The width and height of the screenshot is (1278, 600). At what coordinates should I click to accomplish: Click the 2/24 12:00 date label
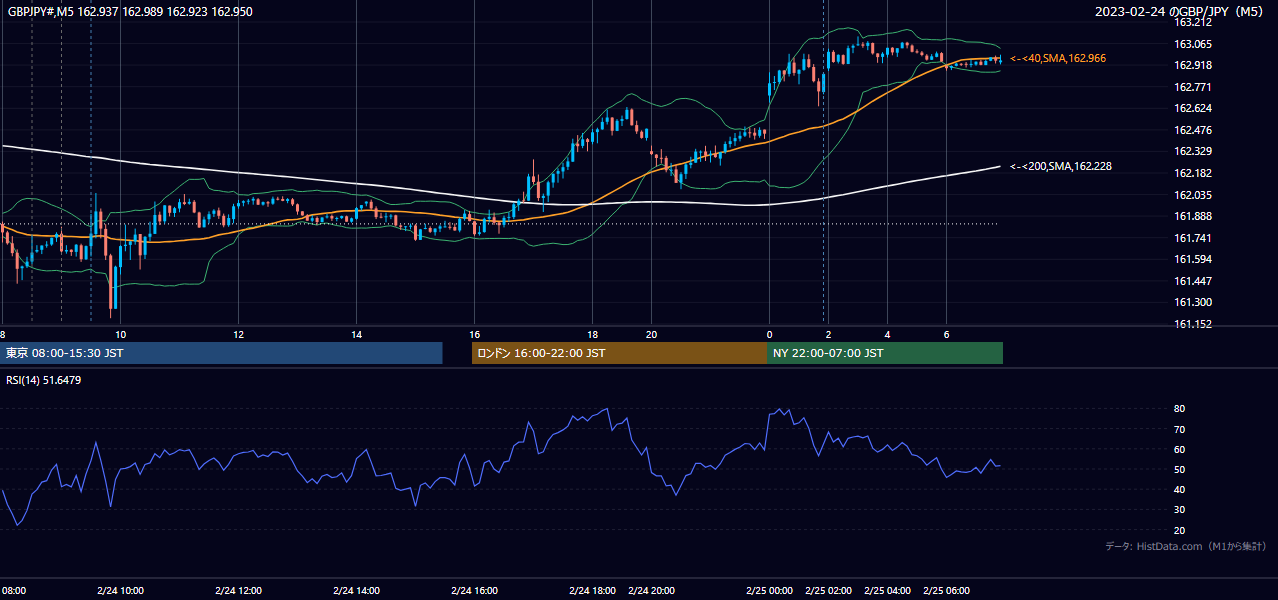point(238,590)
